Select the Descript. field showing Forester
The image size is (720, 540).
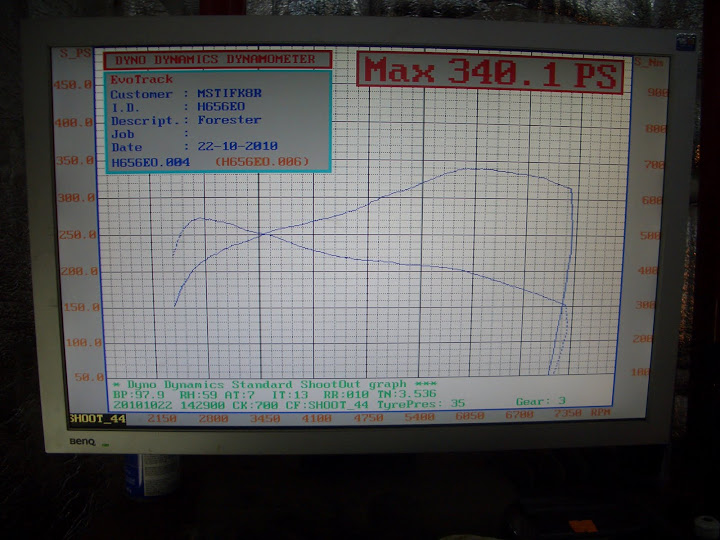point(229,120)
